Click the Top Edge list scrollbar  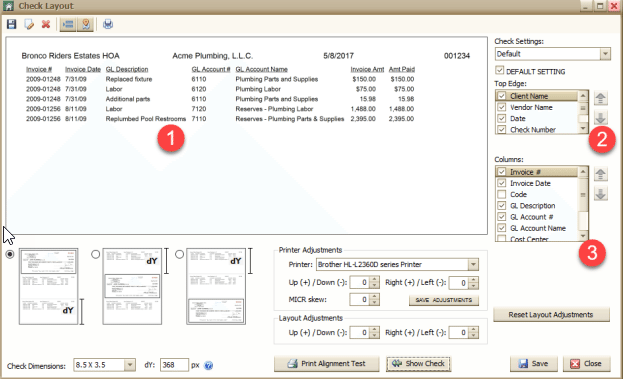point(583,112)
